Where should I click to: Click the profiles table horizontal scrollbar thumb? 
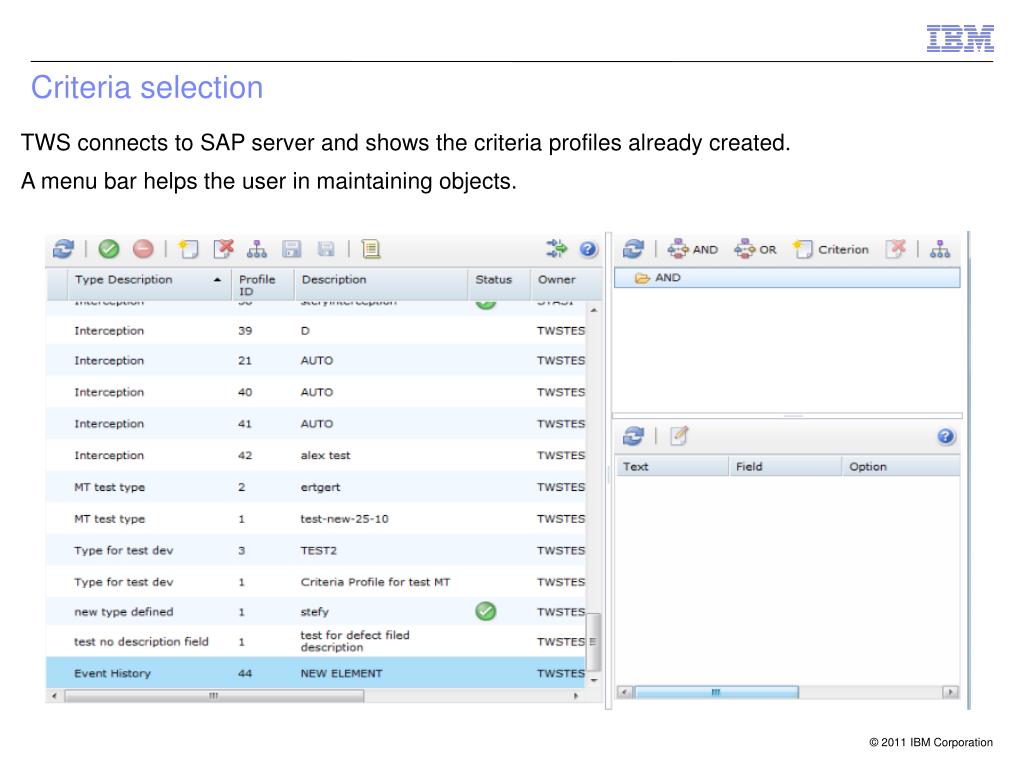point(214,696)
